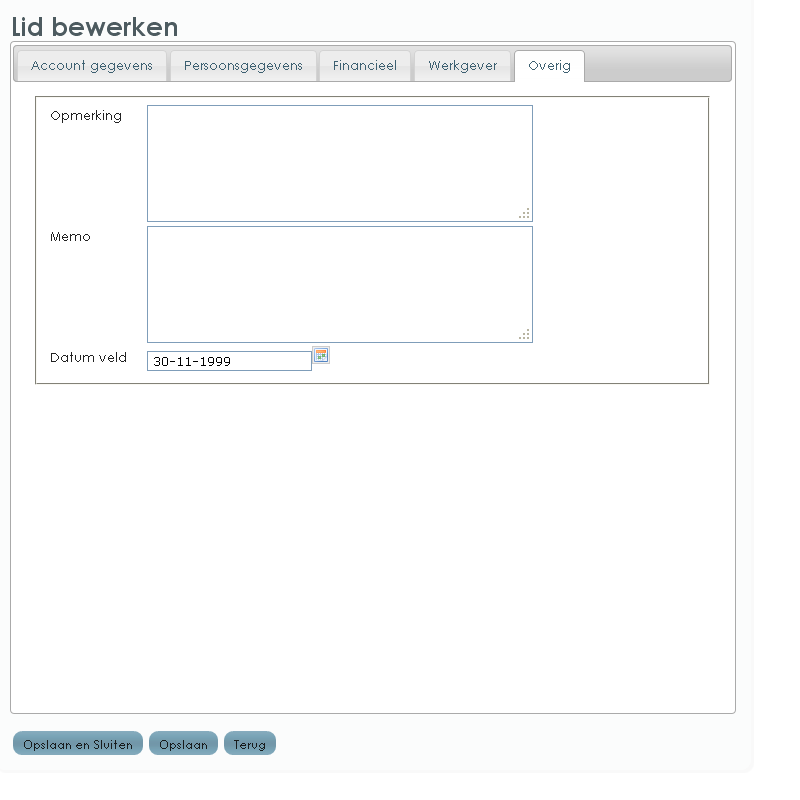Select the Overig tab
Image resolution: width=800 pixels, height=800 pixels.
pyautogui.click(x=549, y=66)
